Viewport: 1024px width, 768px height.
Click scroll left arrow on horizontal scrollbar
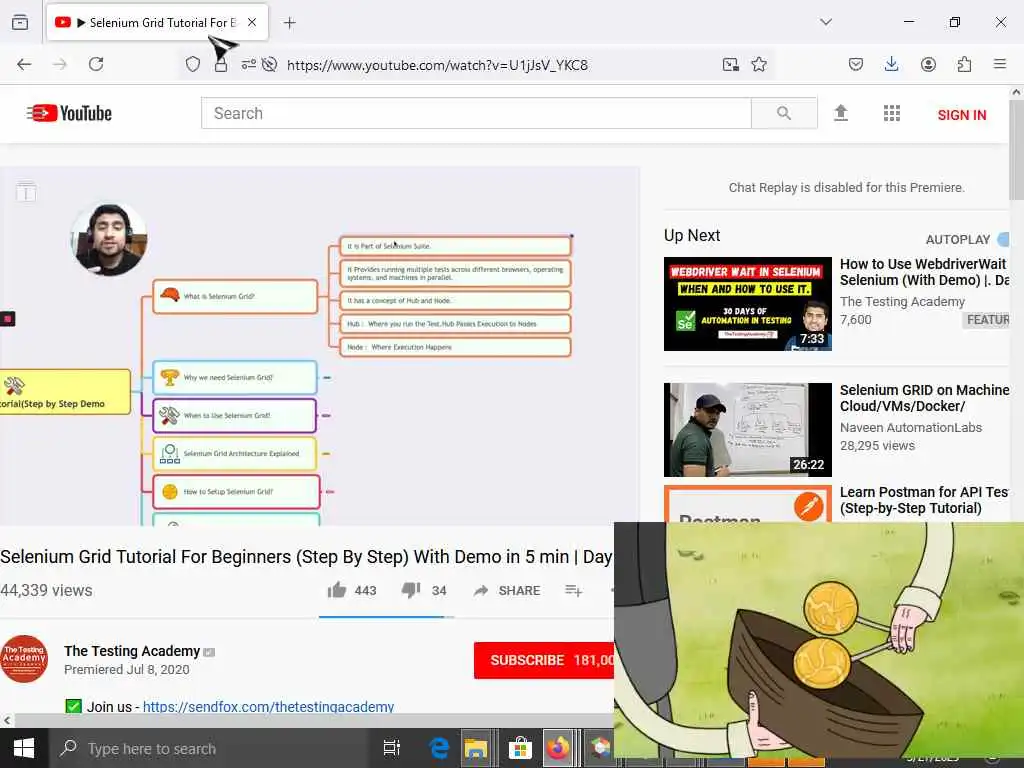pos(7,720)
